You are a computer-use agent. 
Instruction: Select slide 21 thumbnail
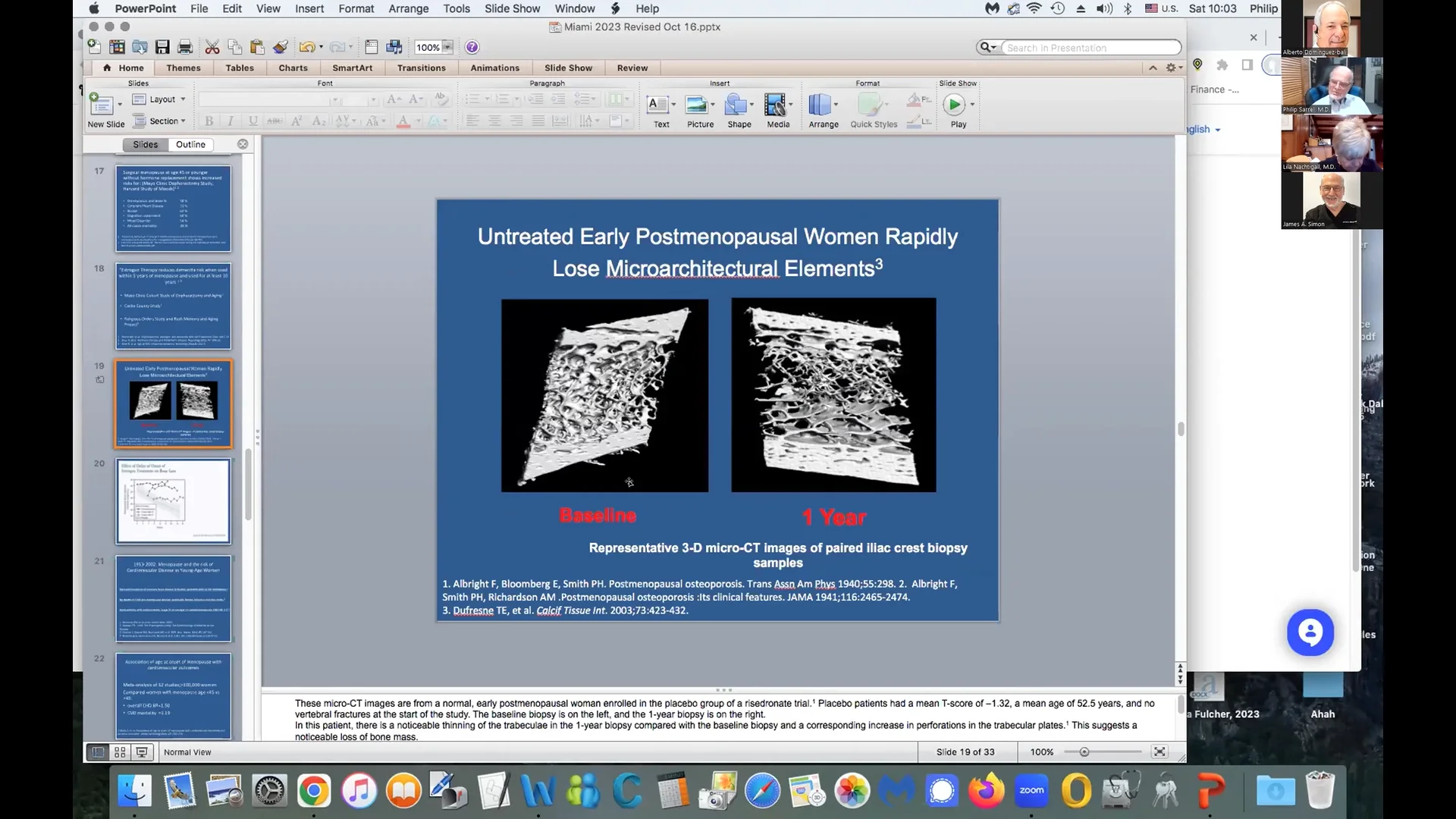coord(173,599)
